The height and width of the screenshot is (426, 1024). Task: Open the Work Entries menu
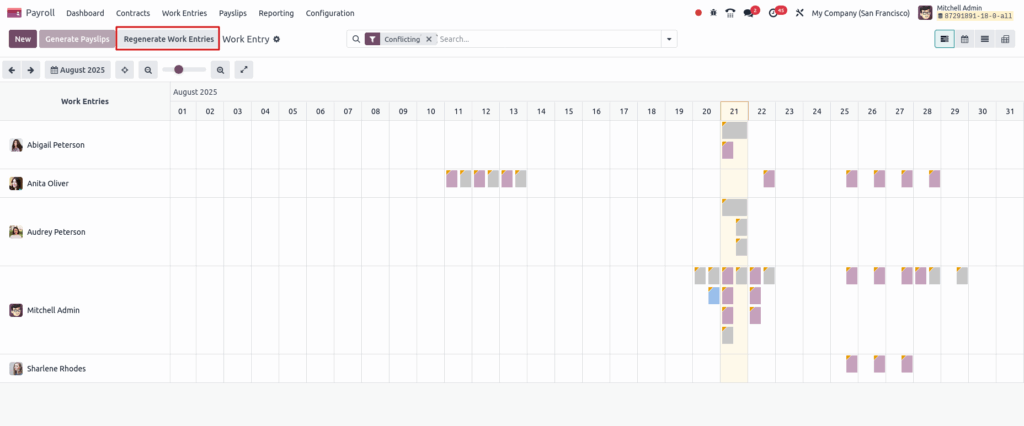[184, 13]
